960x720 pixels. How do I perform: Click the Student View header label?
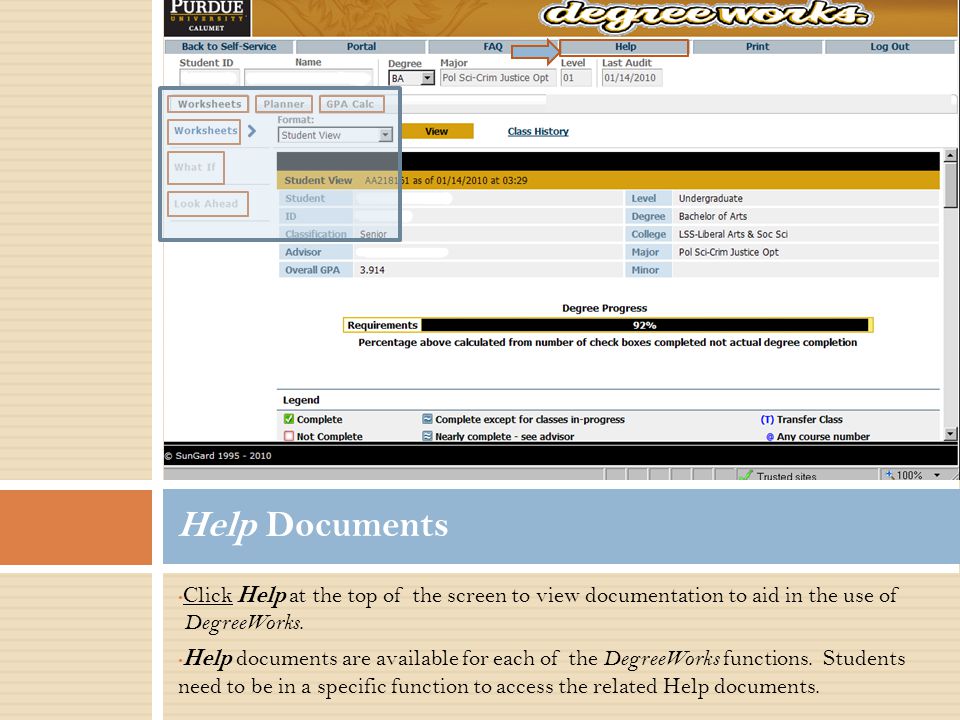pyautogui.click(x=318, y=181)
